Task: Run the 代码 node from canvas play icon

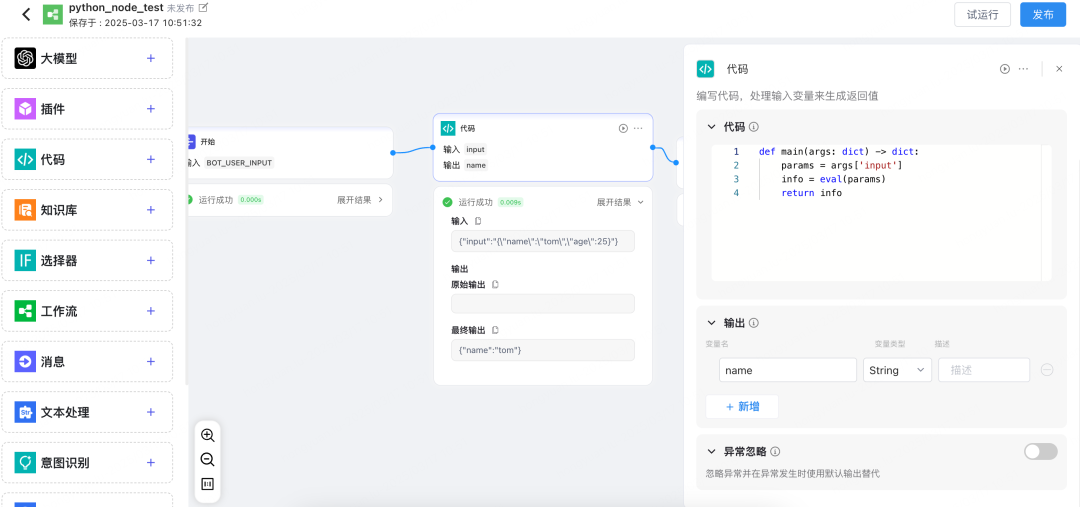Action: tap(623, 128)
